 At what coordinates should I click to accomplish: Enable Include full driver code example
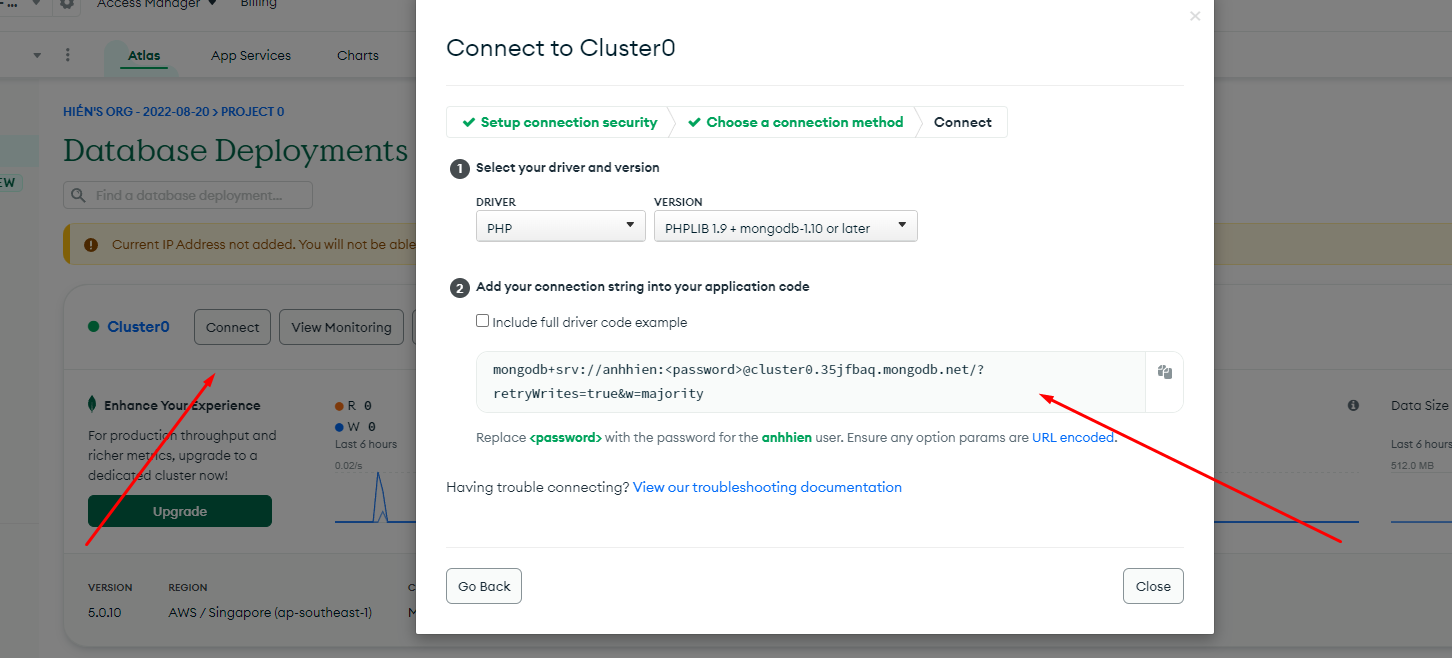click(x=483, y=321)
